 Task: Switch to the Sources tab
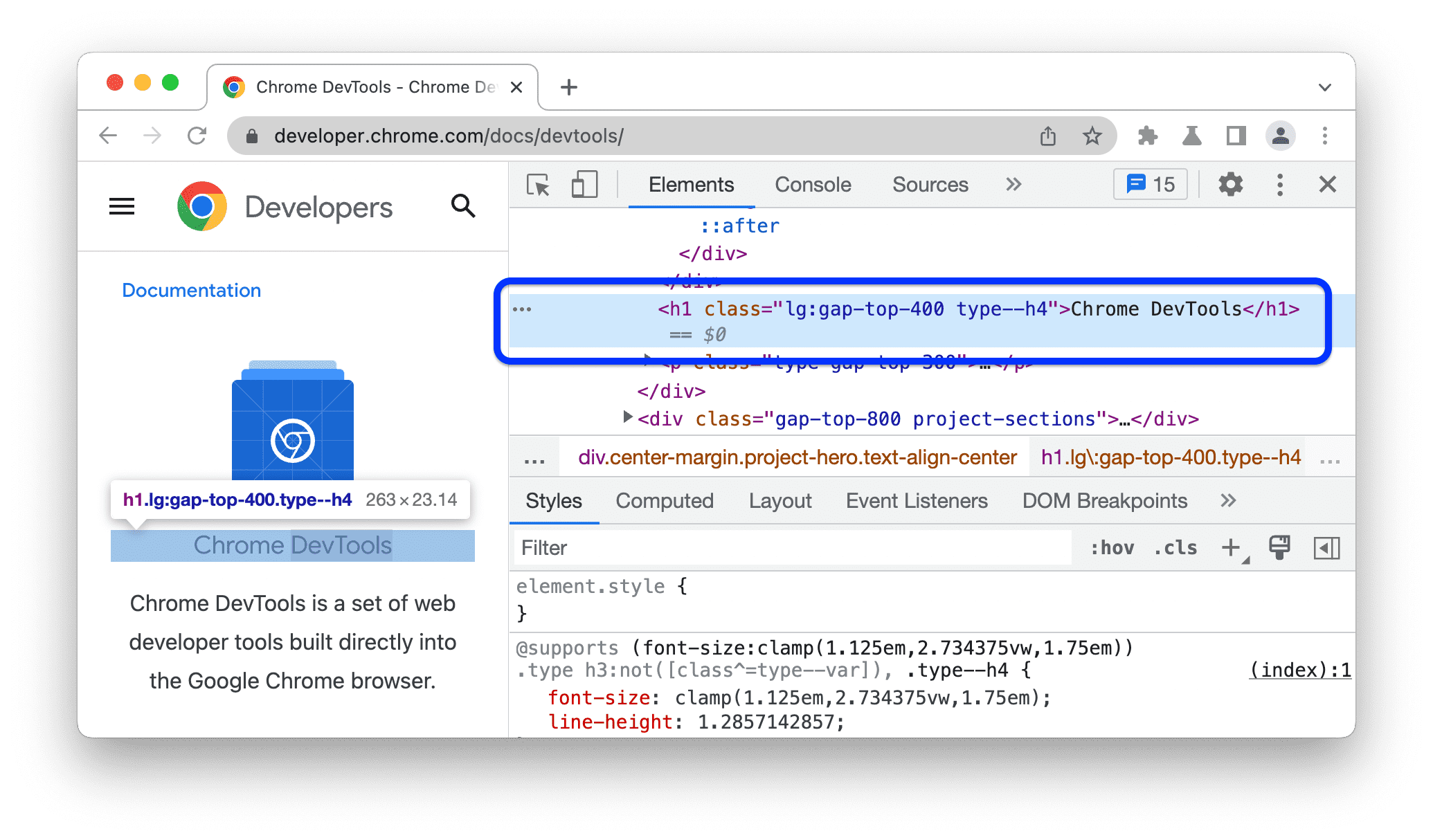click(928, 184)
